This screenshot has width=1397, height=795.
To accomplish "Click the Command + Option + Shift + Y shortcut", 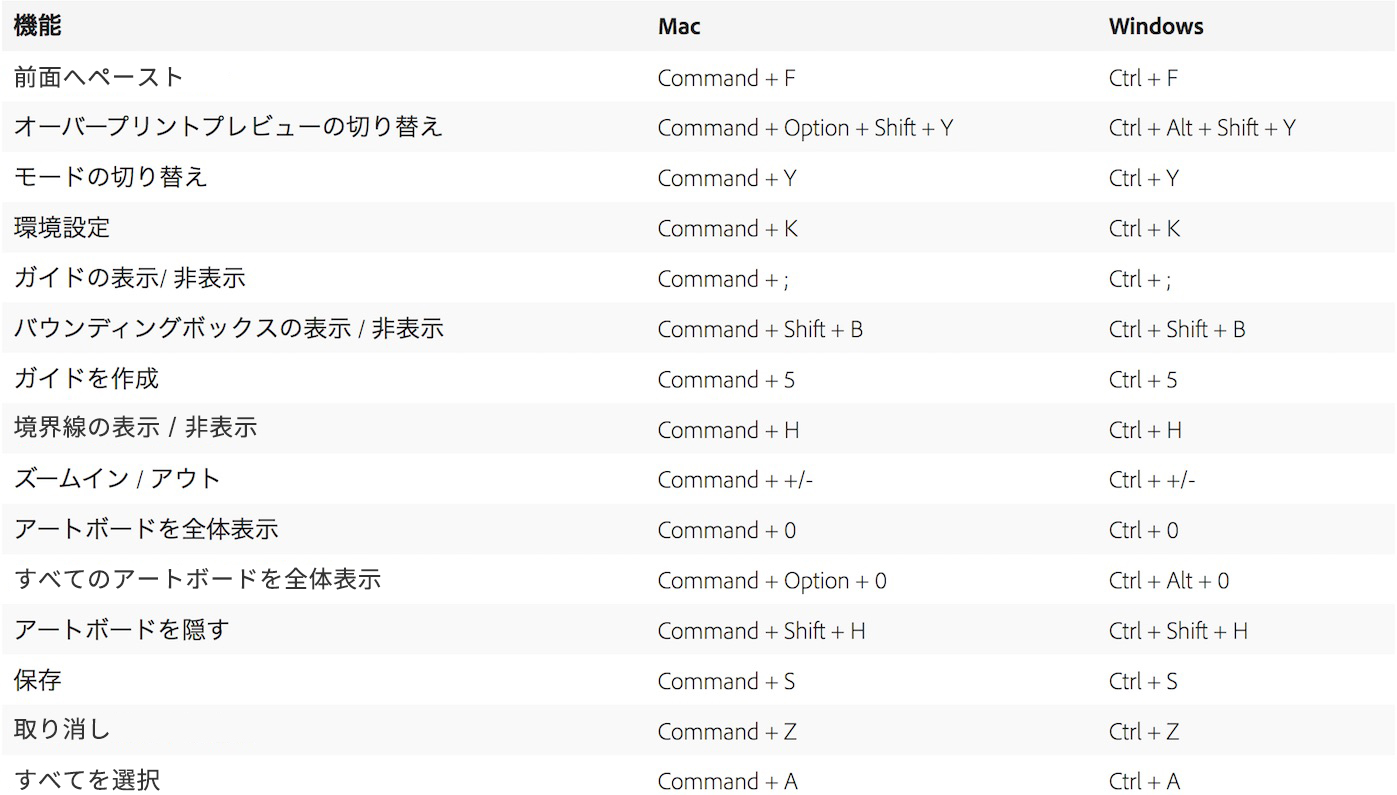I will pos(805,128).
